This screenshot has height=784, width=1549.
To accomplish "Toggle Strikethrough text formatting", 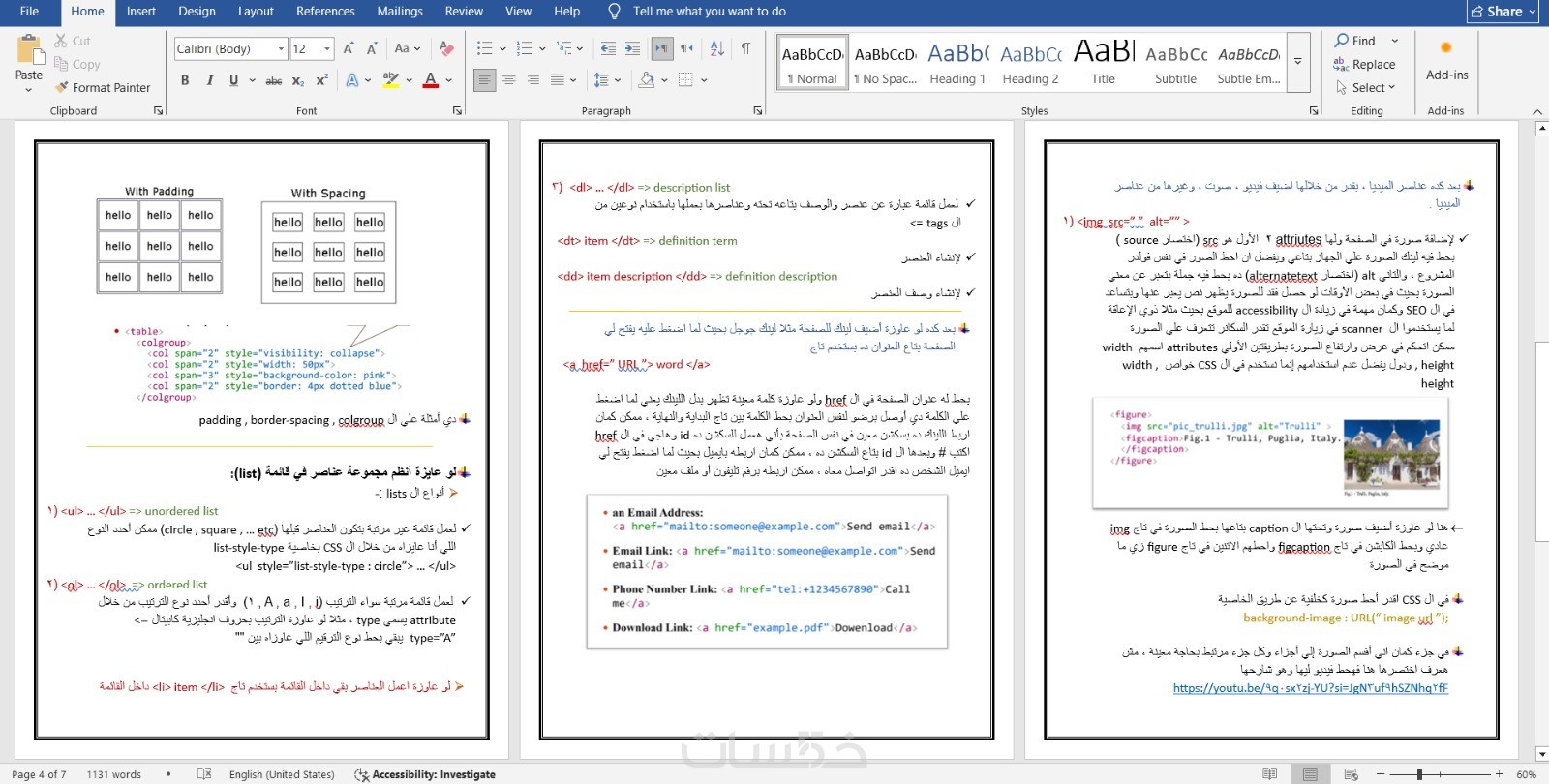I will click(274, 80).
